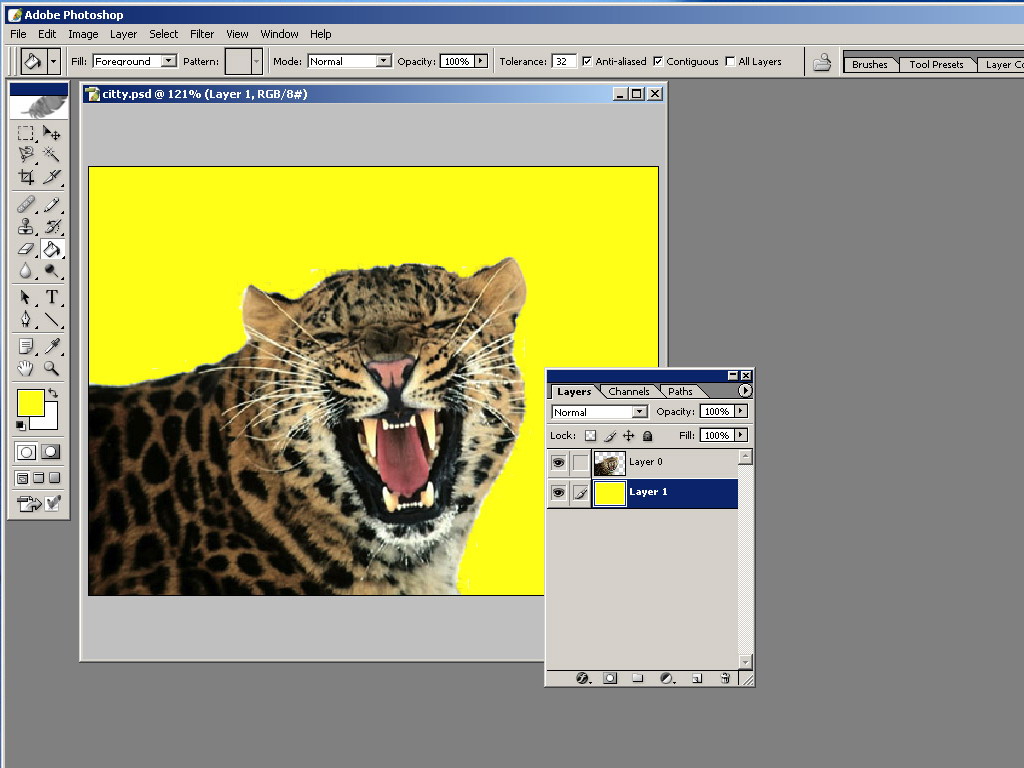This screenshot has width=1024, height=768.
Task: Toggle Lock image pixels
Action: tap(610, 436)
